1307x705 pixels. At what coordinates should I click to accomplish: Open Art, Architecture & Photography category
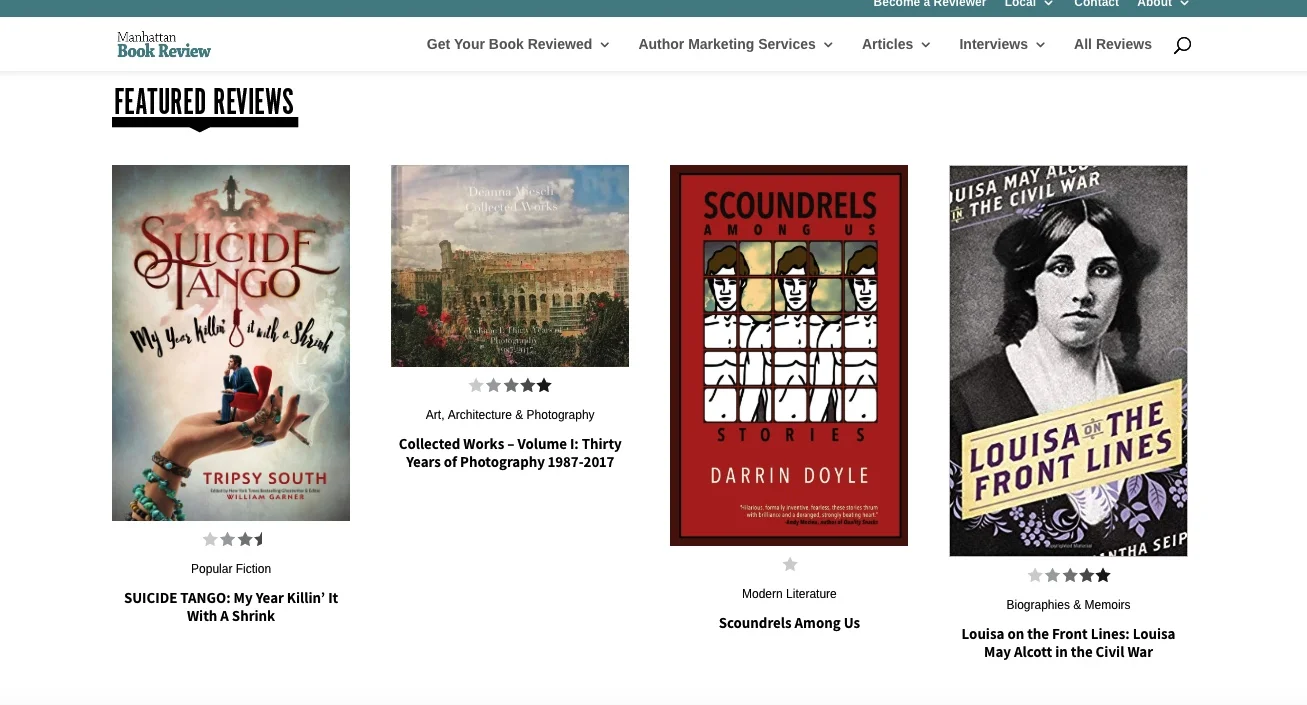(510, 415)
